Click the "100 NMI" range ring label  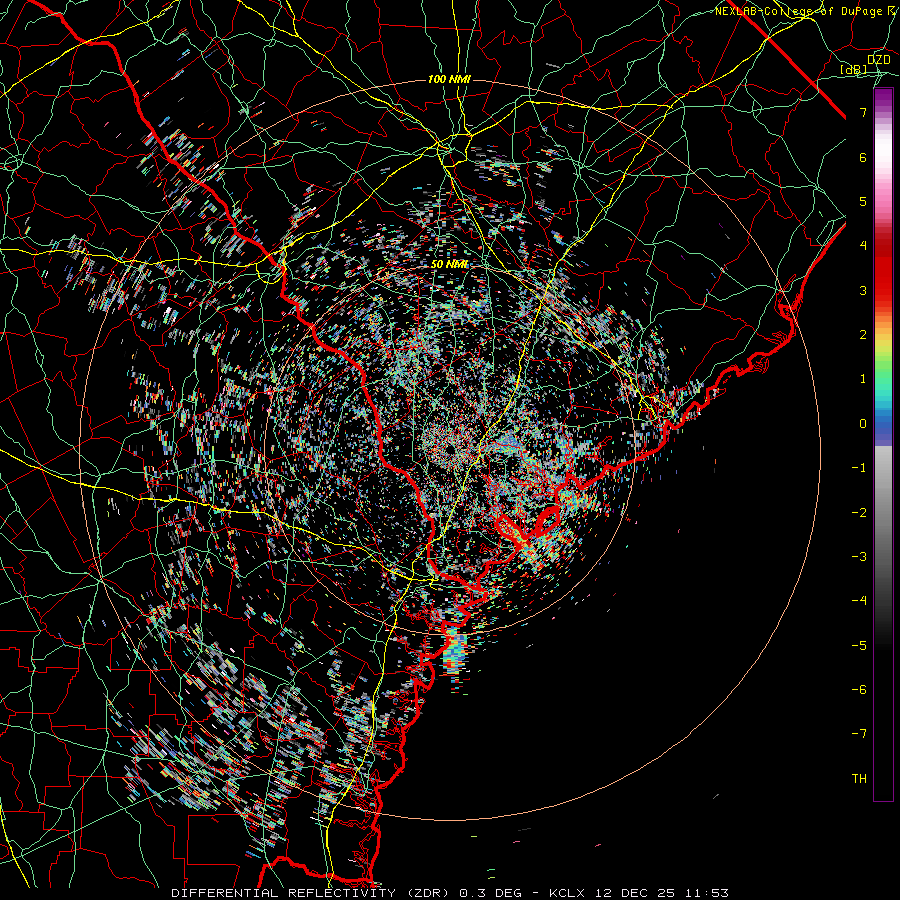[x=449, y=79]
